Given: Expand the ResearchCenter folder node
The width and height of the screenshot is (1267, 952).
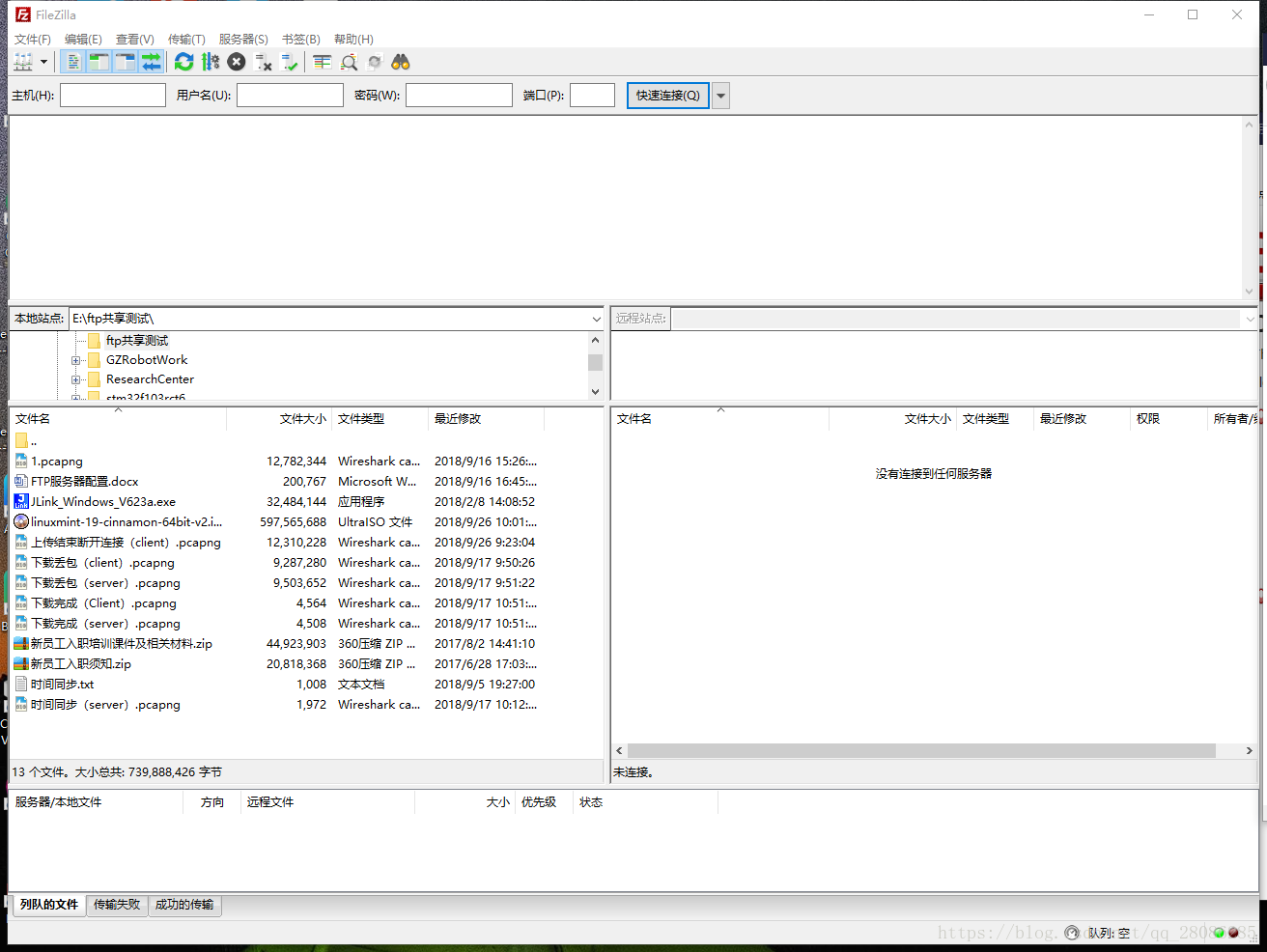Looking at the screenshot, I should pos(75,379).
